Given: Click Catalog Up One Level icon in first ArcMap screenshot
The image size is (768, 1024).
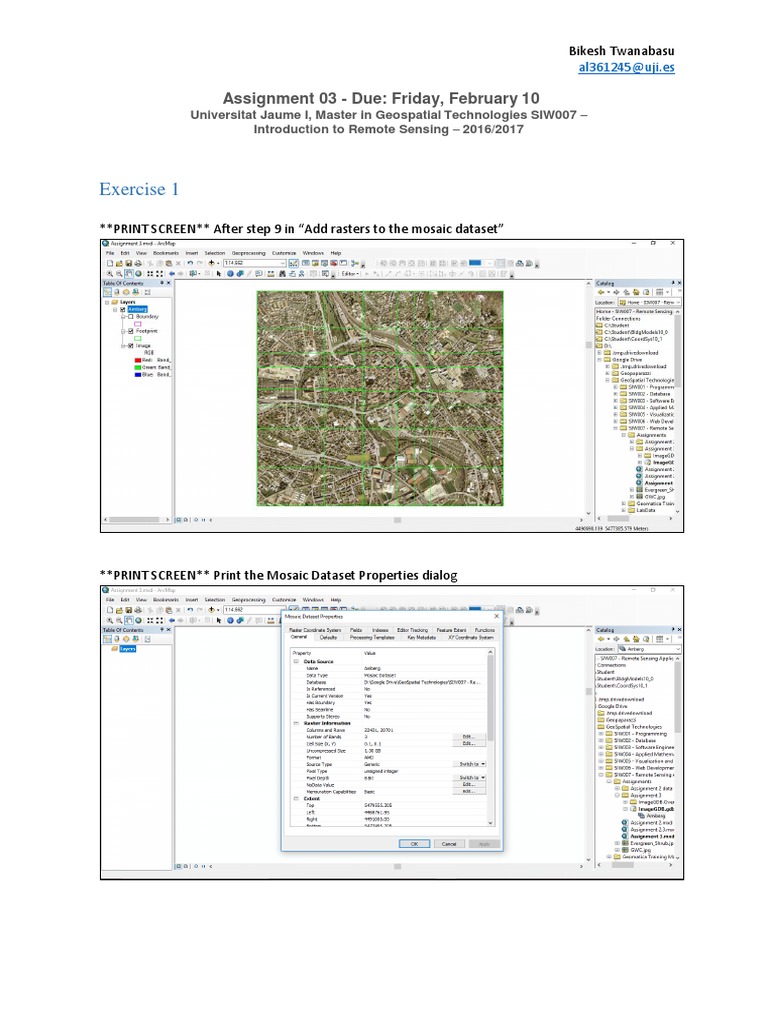Looking at the screenshot, I should pyautogui.click(x=626, y=292).
